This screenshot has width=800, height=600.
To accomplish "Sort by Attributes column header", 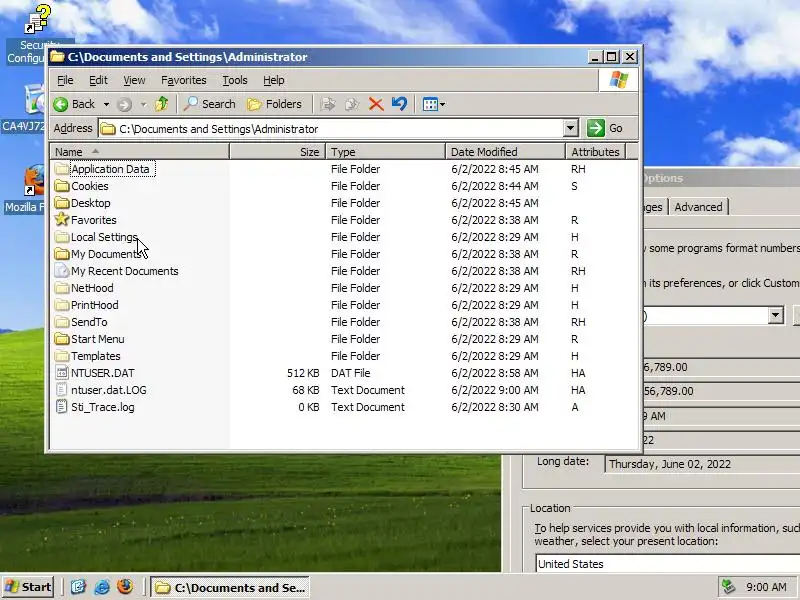I will (x=595, y=152).
